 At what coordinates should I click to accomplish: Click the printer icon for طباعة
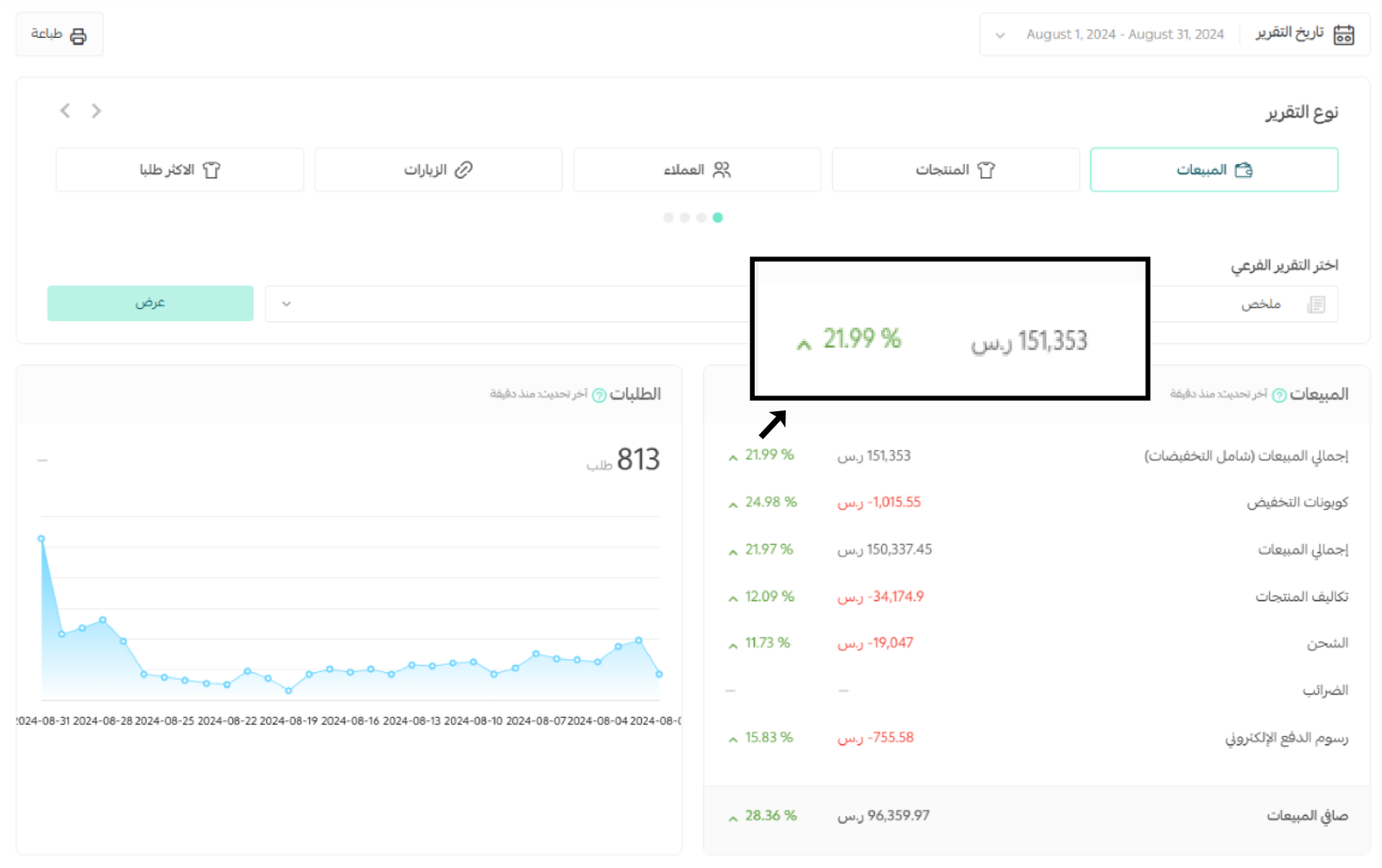(79, 35)
